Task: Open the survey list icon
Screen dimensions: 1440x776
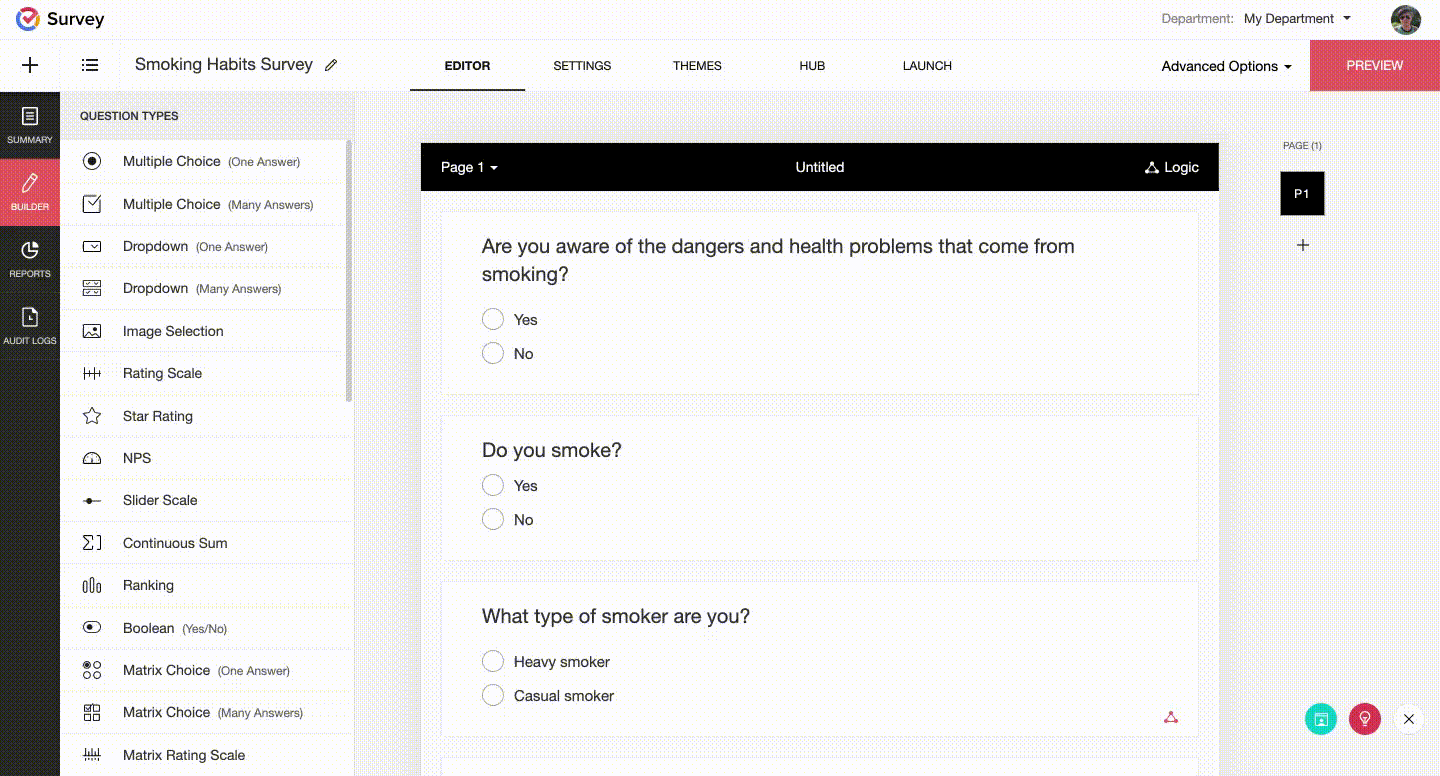Action: point(90,65)
